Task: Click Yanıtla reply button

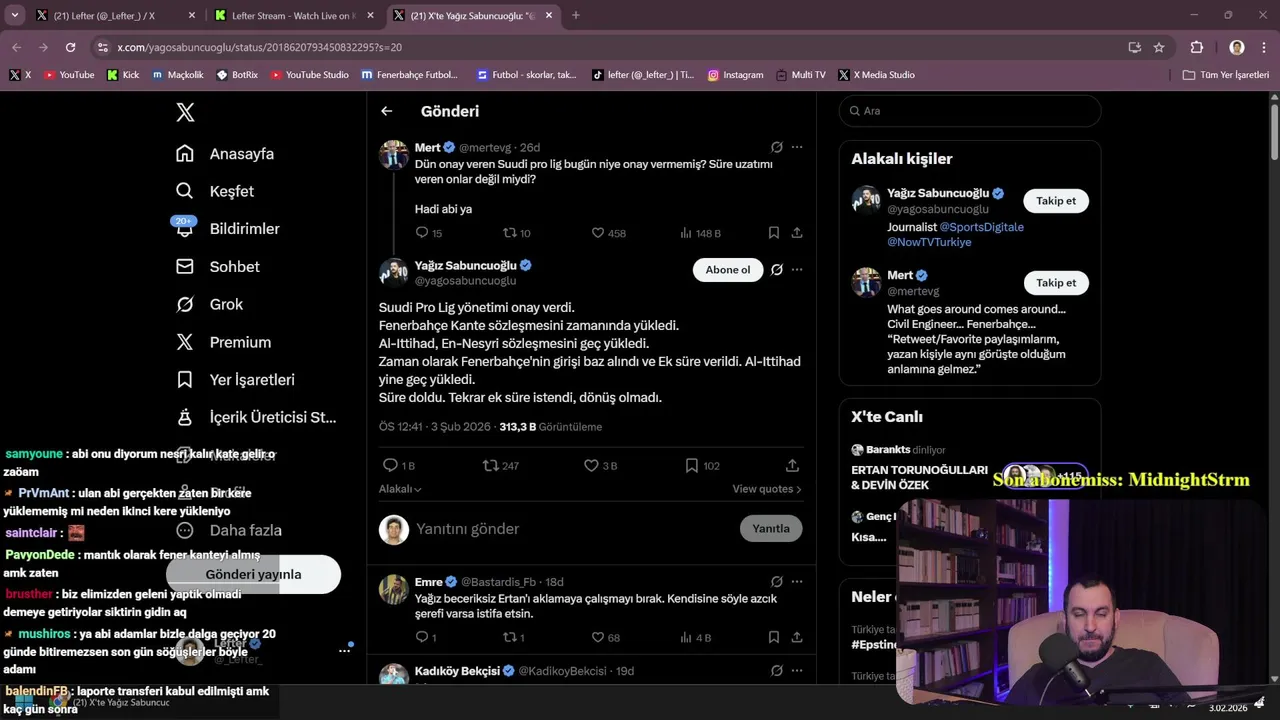Action: pyautogui.click(x=771, y=529)
